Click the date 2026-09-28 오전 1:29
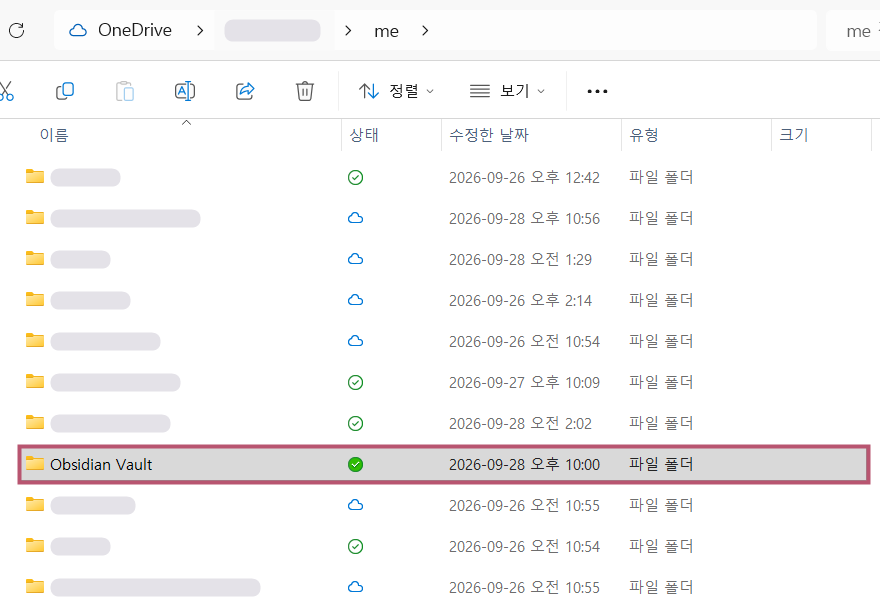 [x=520, y=260]
